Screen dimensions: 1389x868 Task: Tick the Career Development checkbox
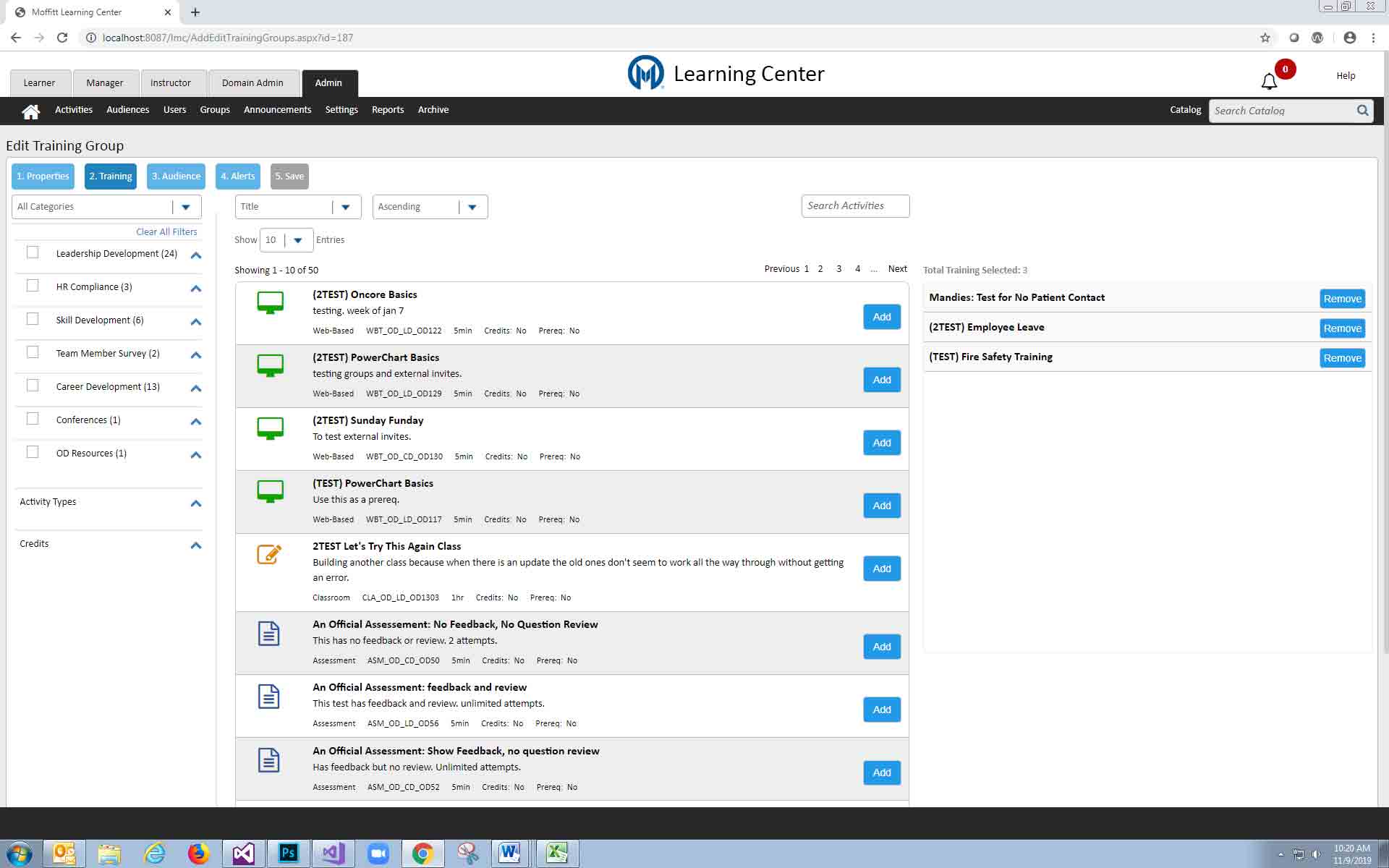click(33, 386)
